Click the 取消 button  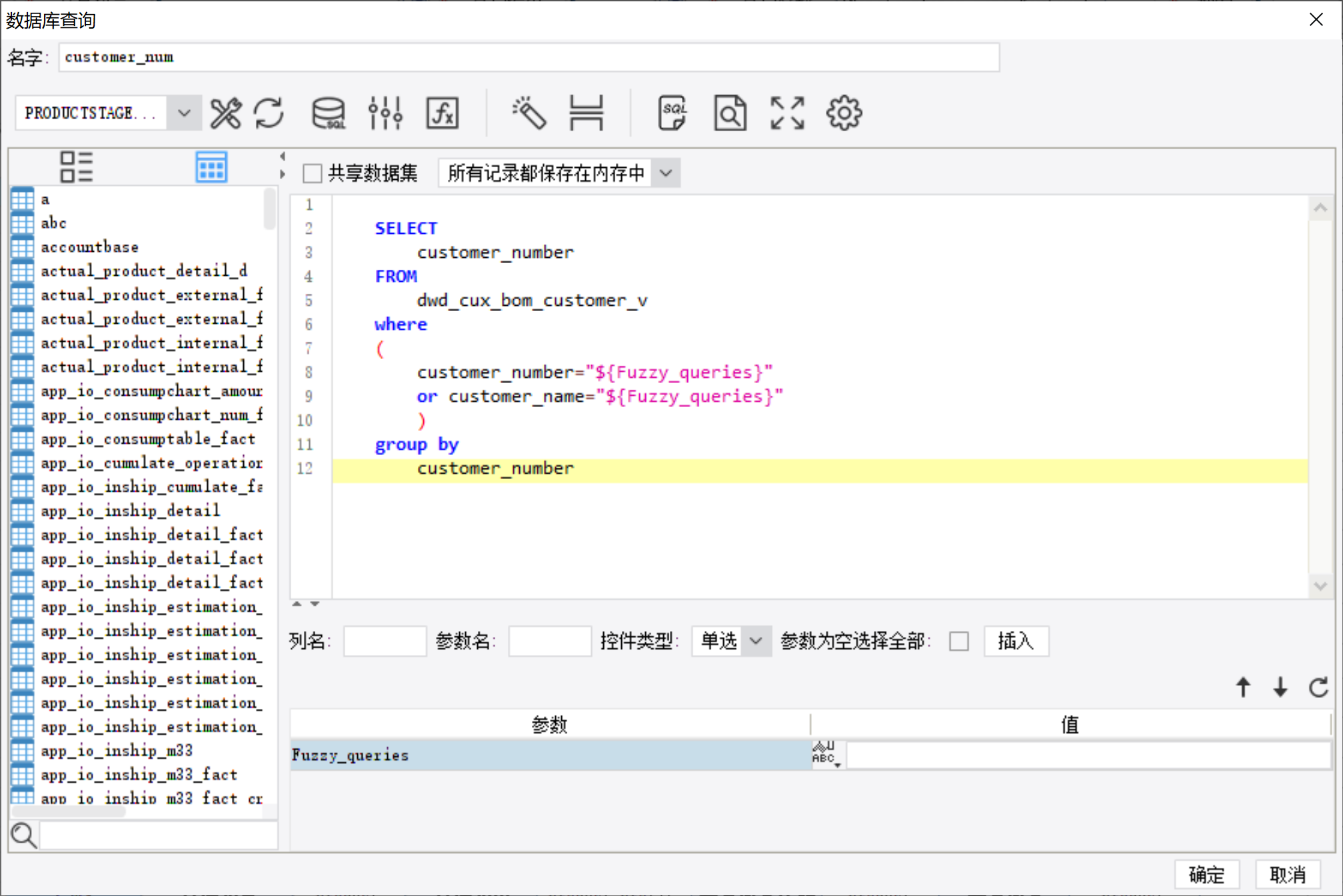click(1288, 875)
